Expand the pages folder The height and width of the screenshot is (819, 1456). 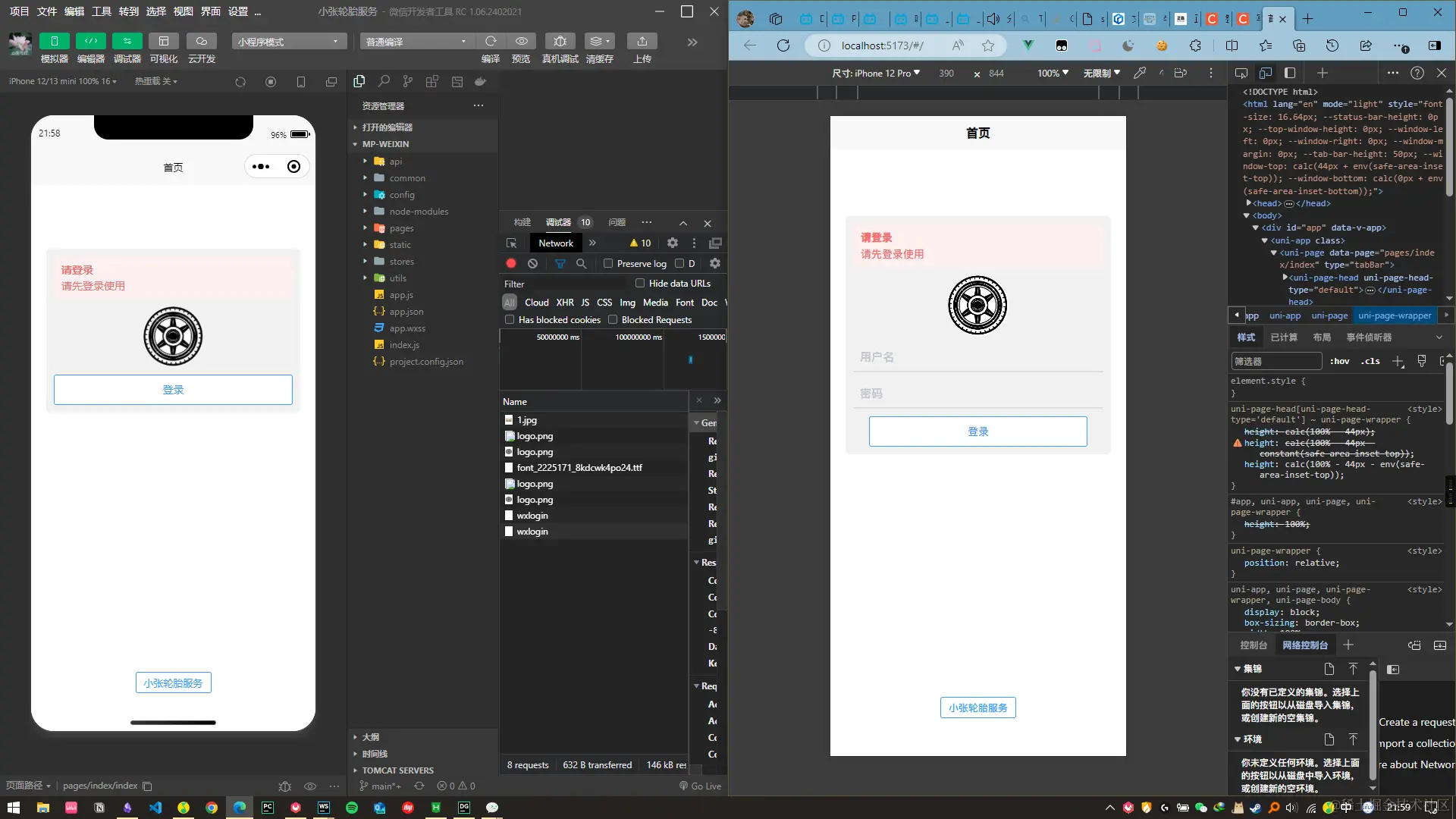(401, 227)
